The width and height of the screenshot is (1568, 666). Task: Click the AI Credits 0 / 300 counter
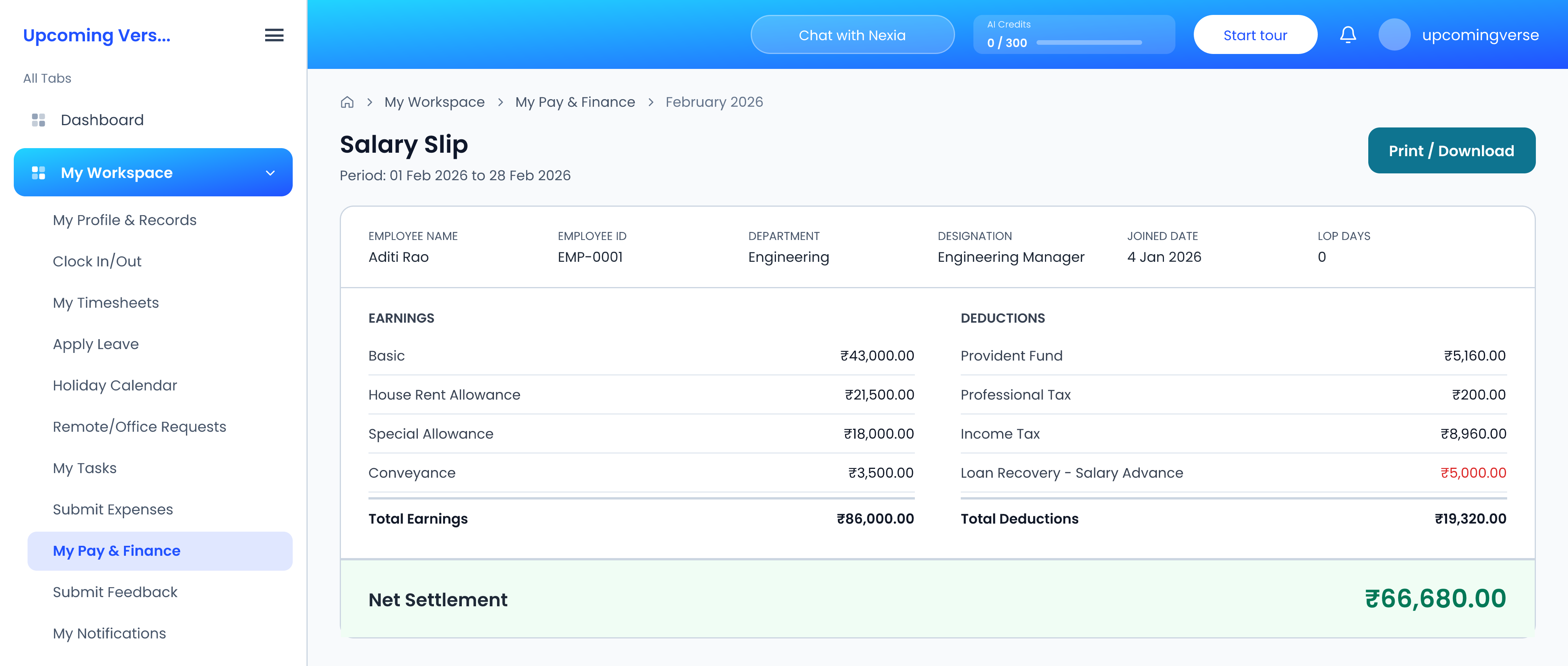pos(1007,42)
